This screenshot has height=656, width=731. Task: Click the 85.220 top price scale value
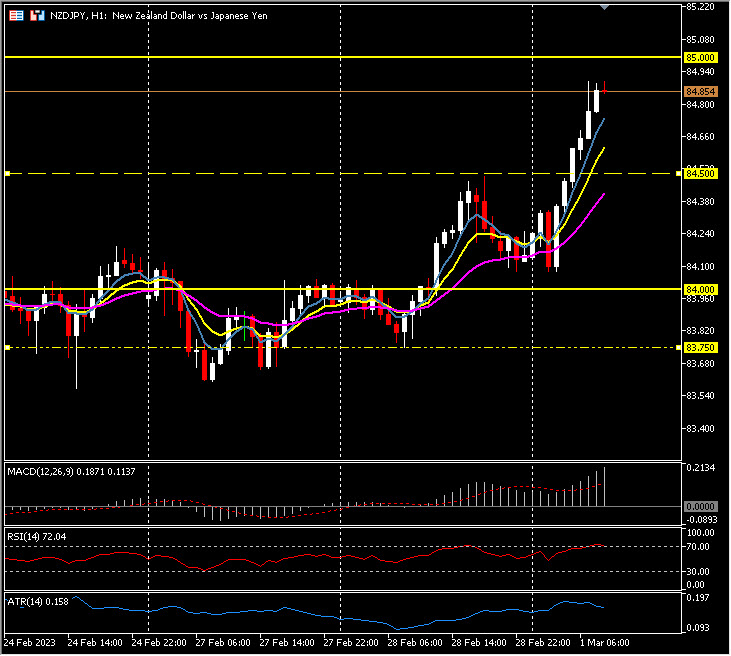tap(701, 7)
